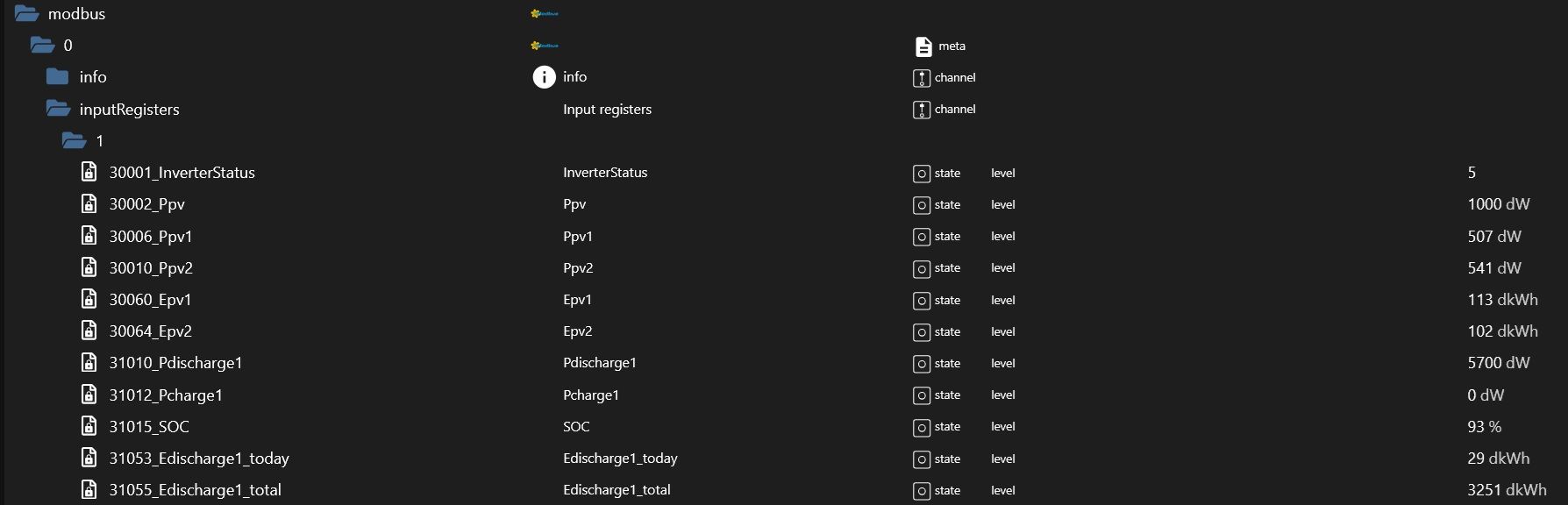Expand the info folder
This screenshot has width=1568, height=505.
(57, 76)
